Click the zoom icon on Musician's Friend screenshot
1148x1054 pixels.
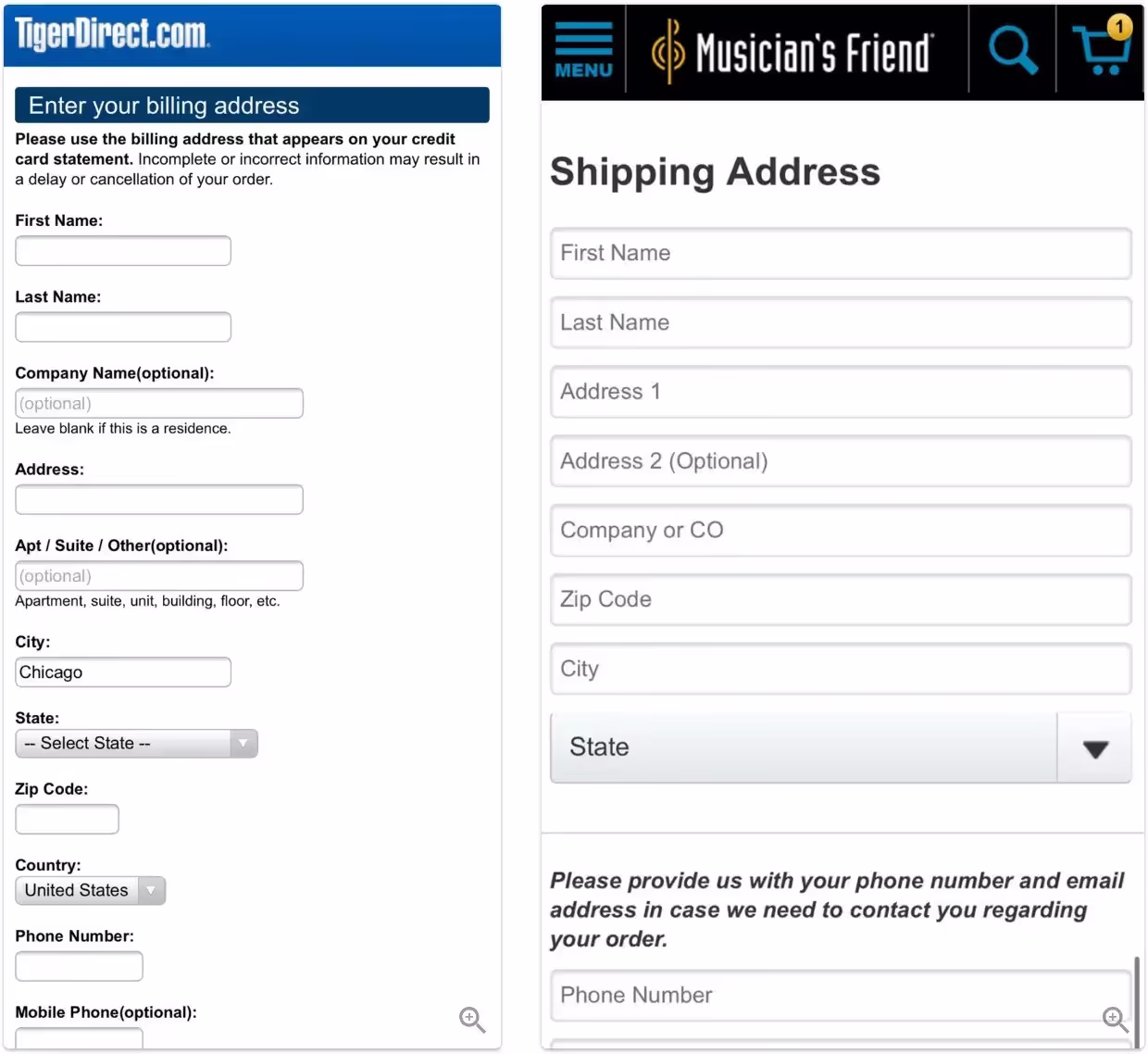(x=1115, y=1020)
